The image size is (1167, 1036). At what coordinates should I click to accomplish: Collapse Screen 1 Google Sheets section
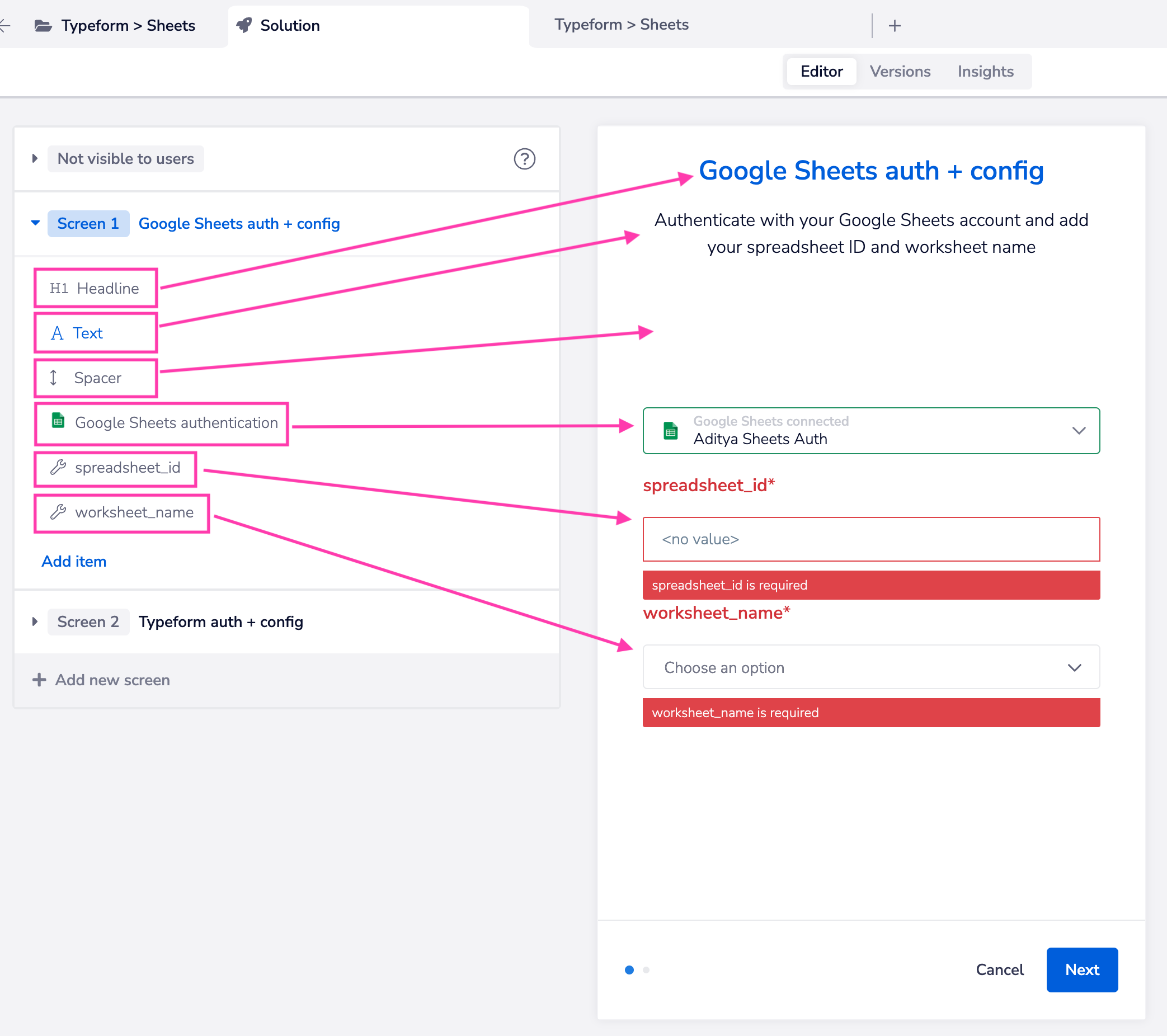[x=35, y=223]
